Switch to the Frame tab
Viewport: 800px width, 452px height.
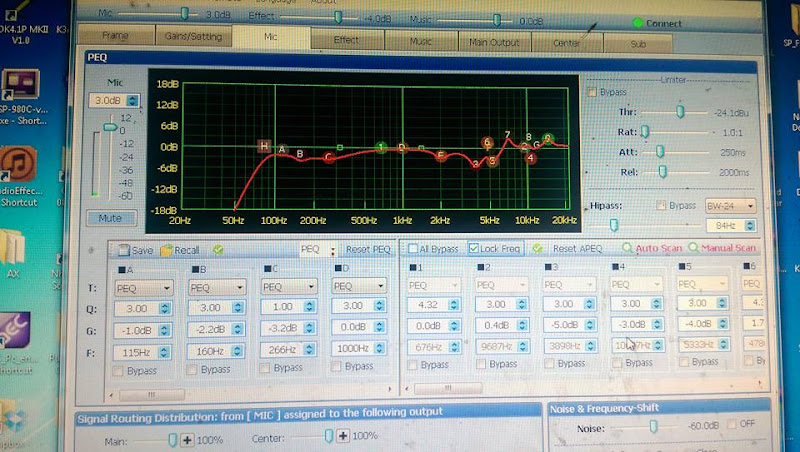[x=115, y=35]
